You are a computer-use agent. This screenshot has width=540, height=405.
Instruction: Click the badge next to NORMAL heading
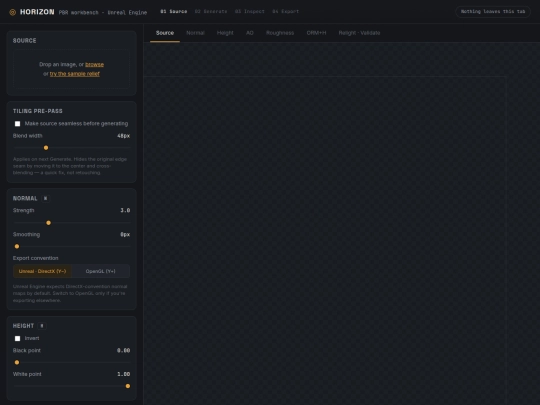pyautogui.click(x=45, y=198)
